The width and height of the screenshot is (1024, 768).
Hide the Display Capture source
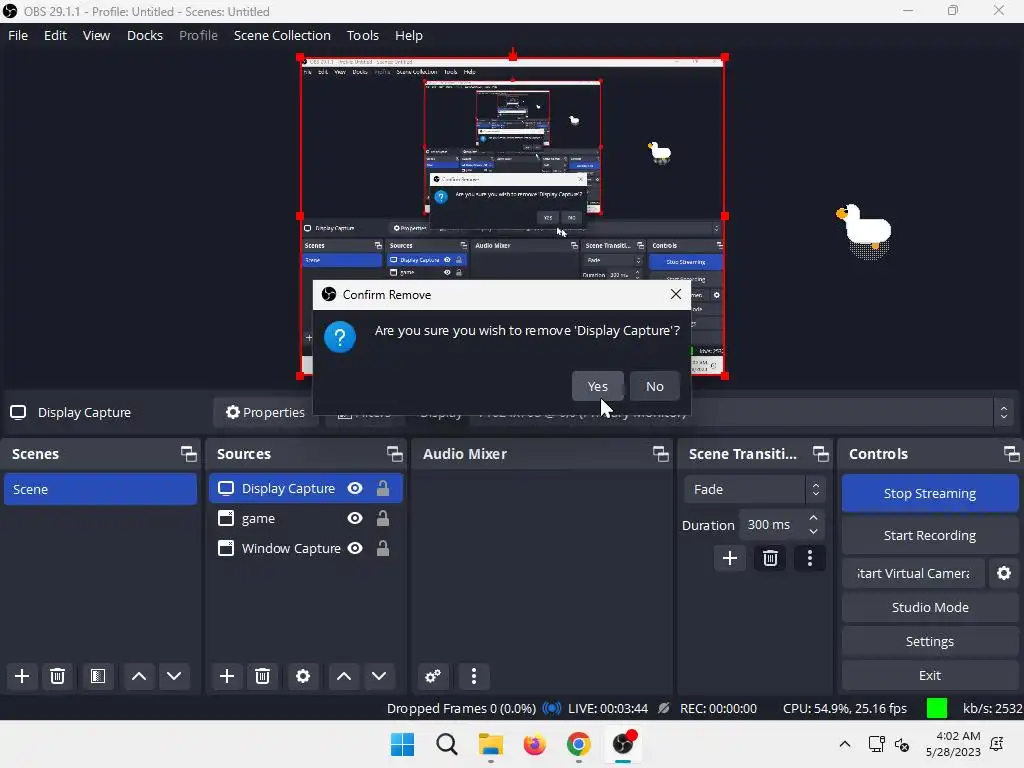coord(355,488)
